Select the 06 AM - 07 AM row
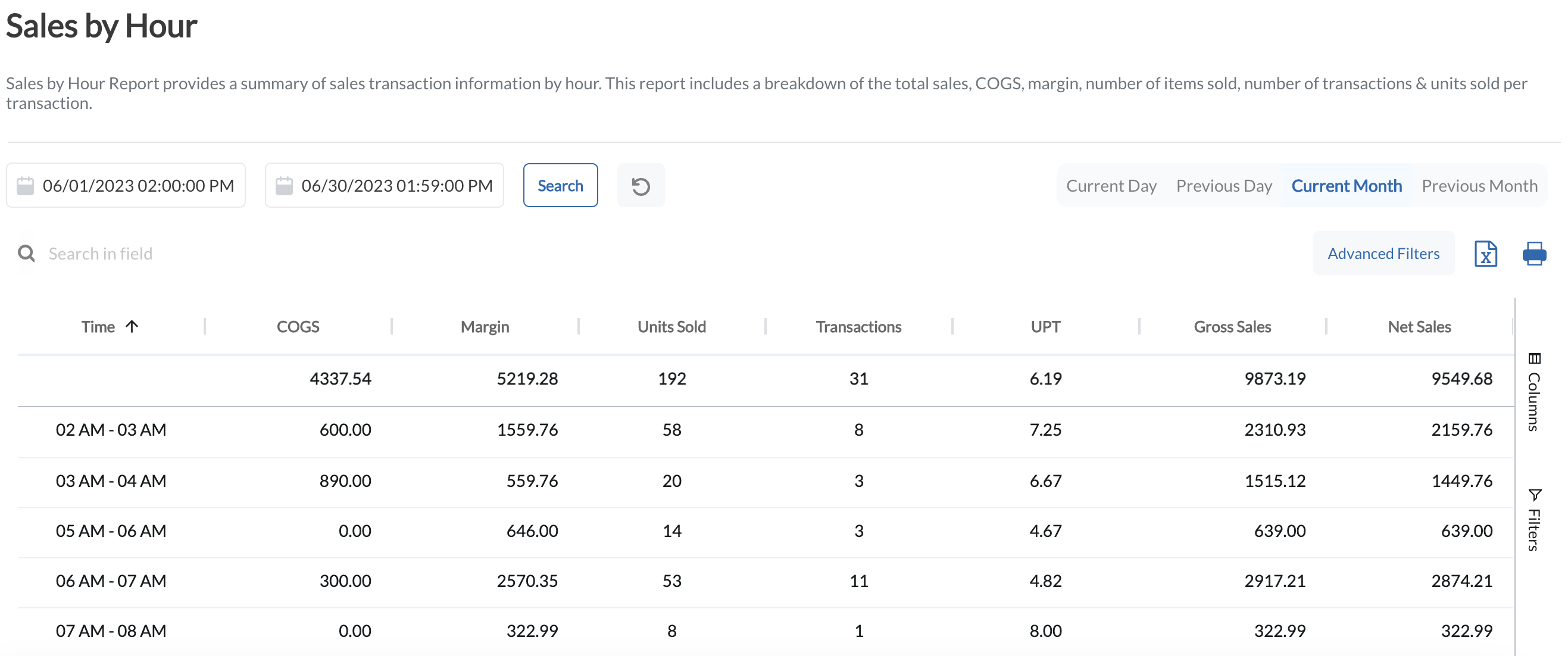Viewport: 1568px width, 656px height. (111, 581)
